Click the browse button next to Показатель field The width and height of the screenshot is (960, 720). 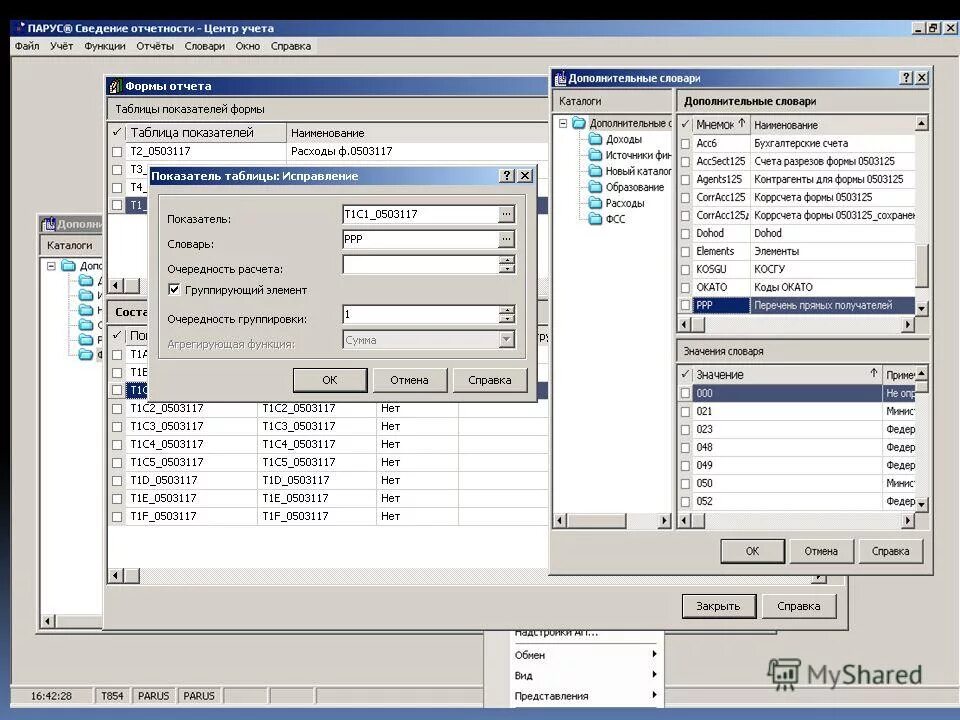click(x=506, y=214)
